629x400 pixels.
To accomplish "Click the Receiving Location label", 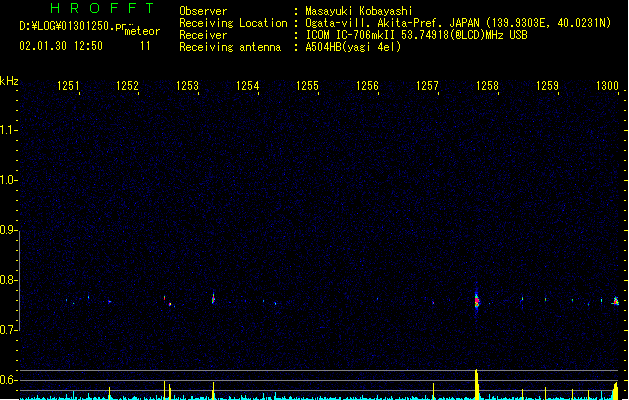I will point(233,23).
